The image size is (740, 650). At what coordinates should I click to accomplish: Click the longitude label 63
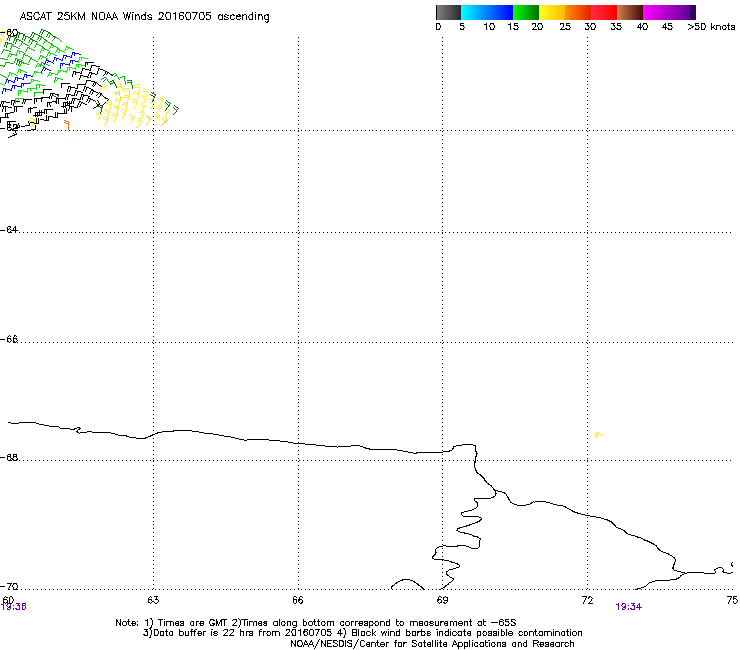(153, 600)
